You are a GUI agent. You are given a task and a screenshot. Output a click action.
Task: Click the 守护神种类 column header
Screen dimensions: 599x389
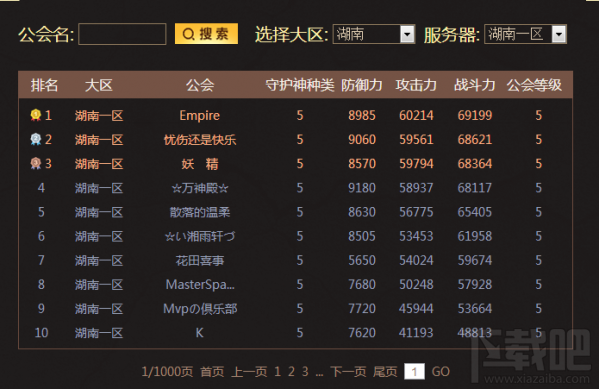tap(300, 85)
